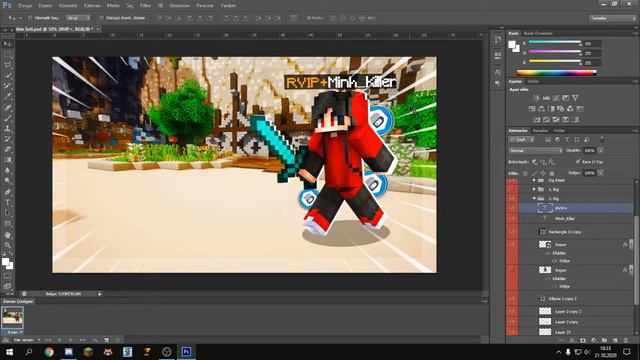Screen dimensions: 640x360
Task: Hide the Layer 2 copy layer
Action: [512, 322]
